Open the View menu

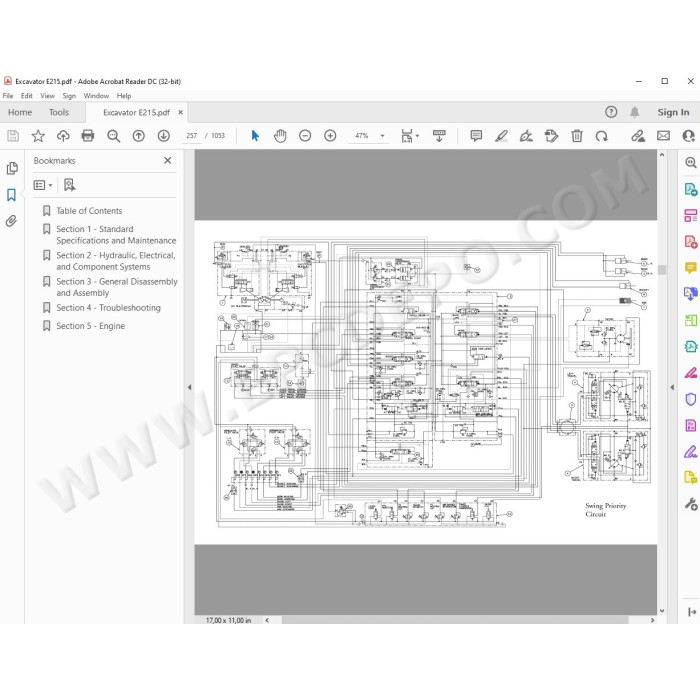[47, 96]
